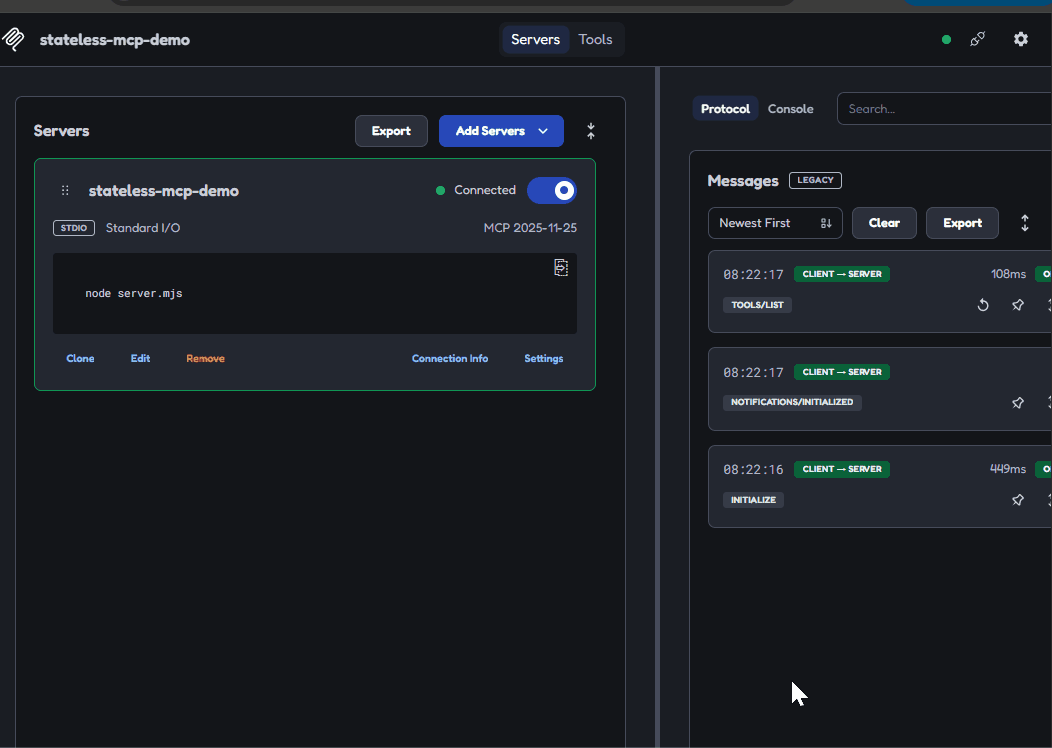Switch to the Servers tab

535,40
